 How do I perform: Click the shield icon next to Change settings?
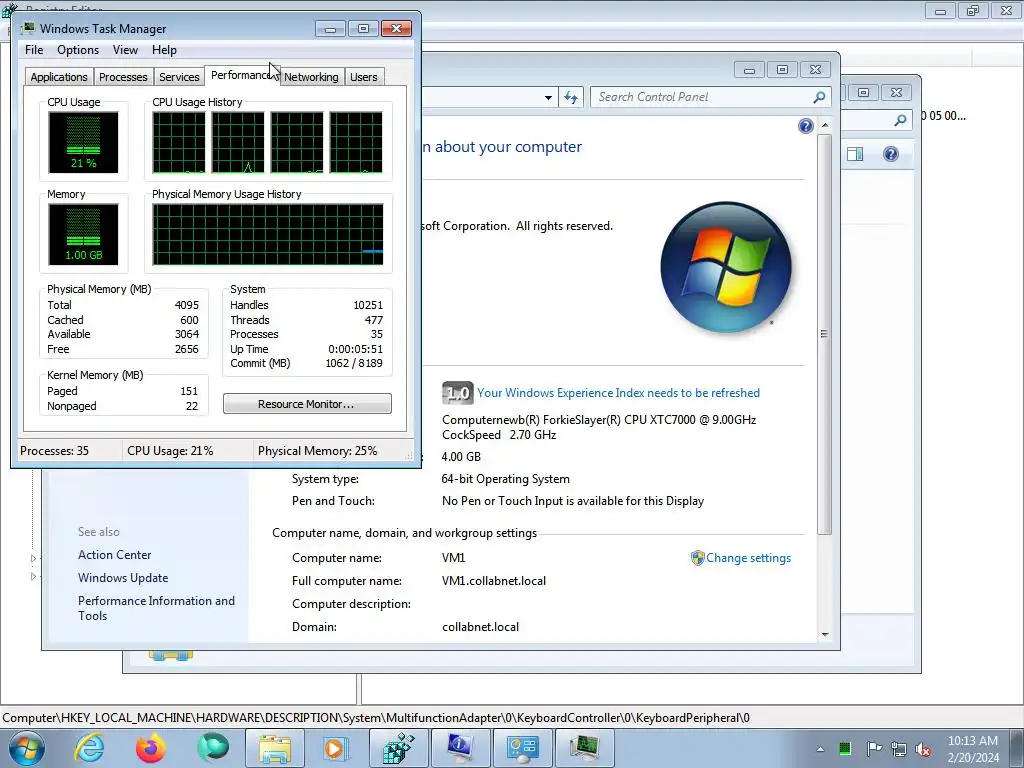pos(697,558)
